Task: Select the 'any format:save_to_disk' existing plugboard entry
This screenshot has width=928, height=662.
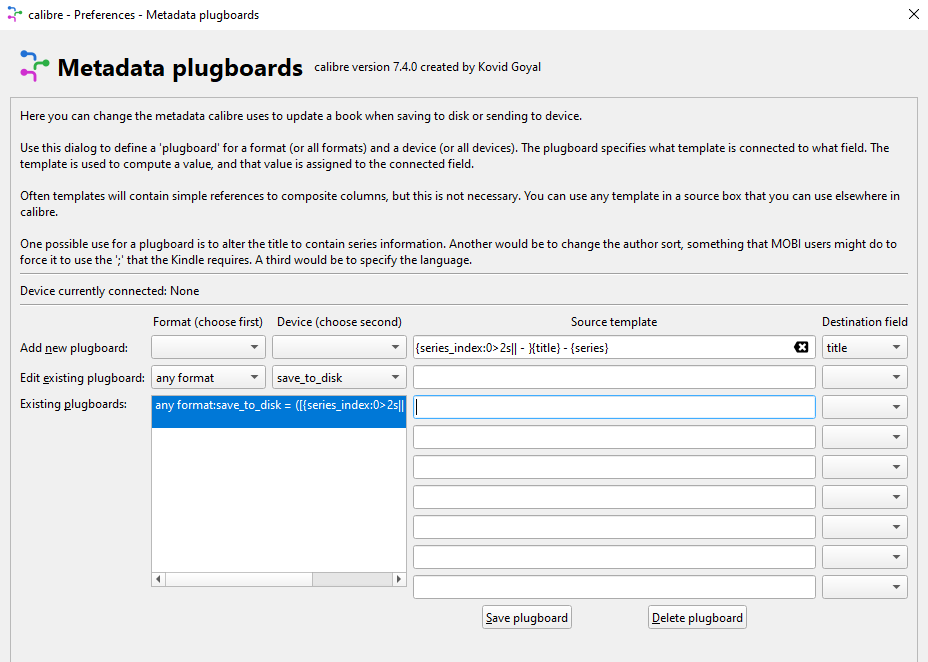Action: tap(279, 412)
